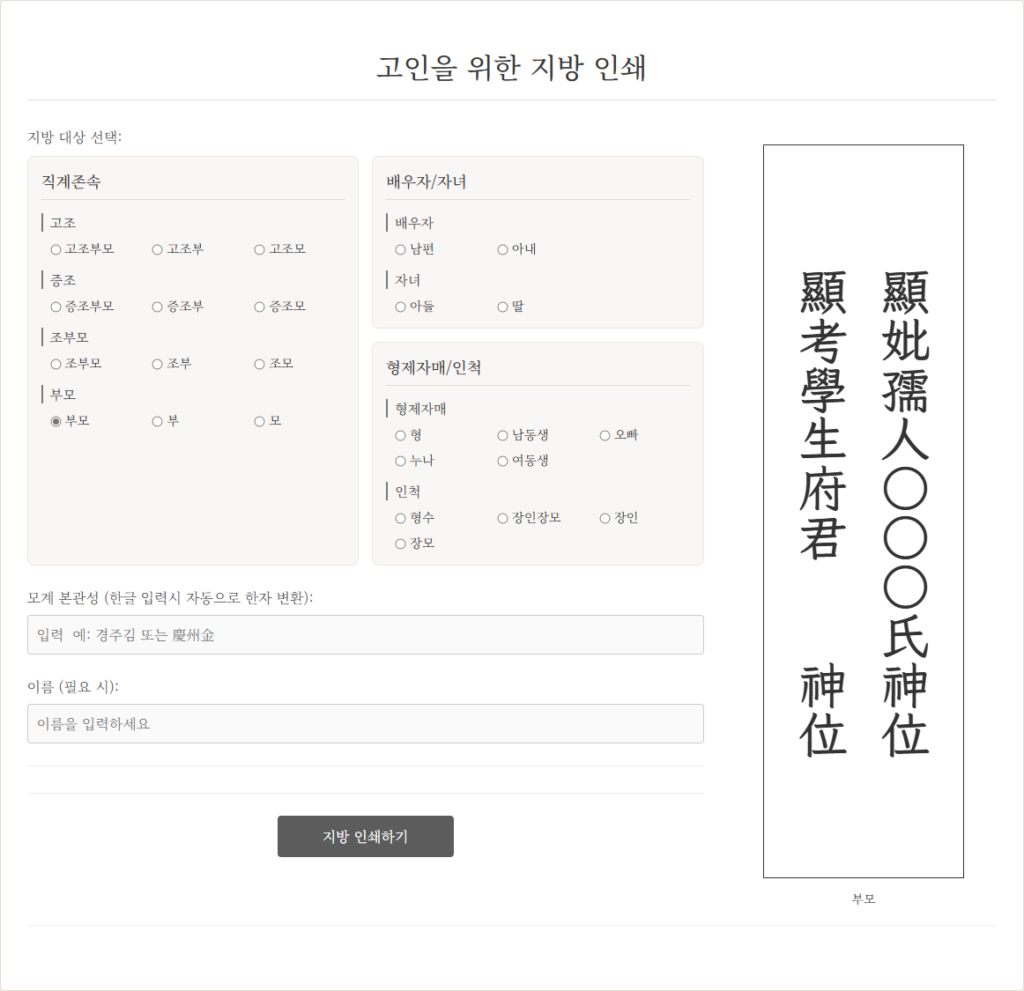Choose the 조부 option
Viewport: 1024px width, 991px height.
[156, 363]
